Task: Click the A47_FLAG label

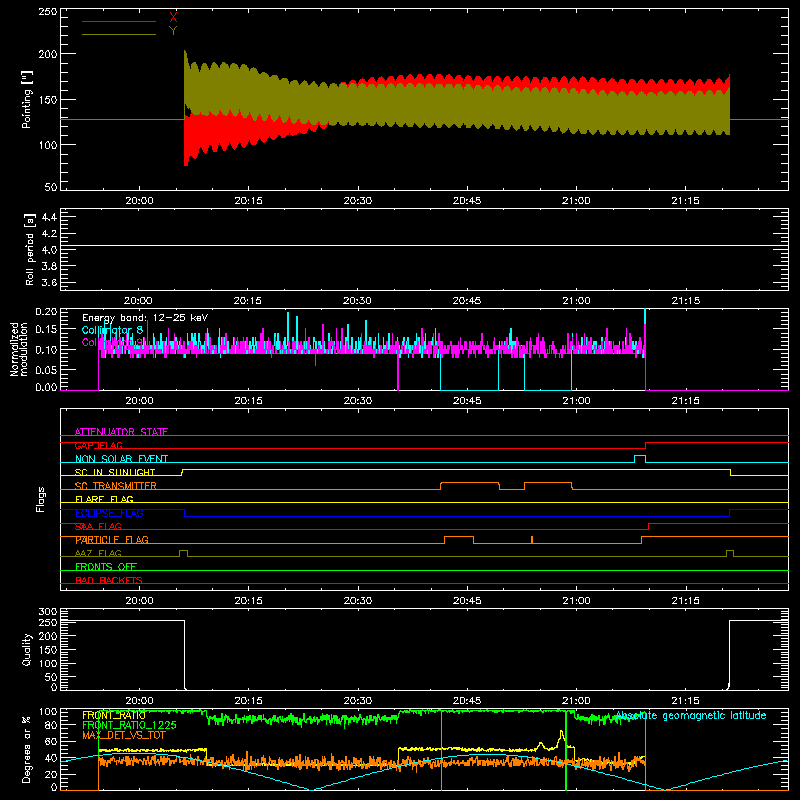Action: (98, 553)
